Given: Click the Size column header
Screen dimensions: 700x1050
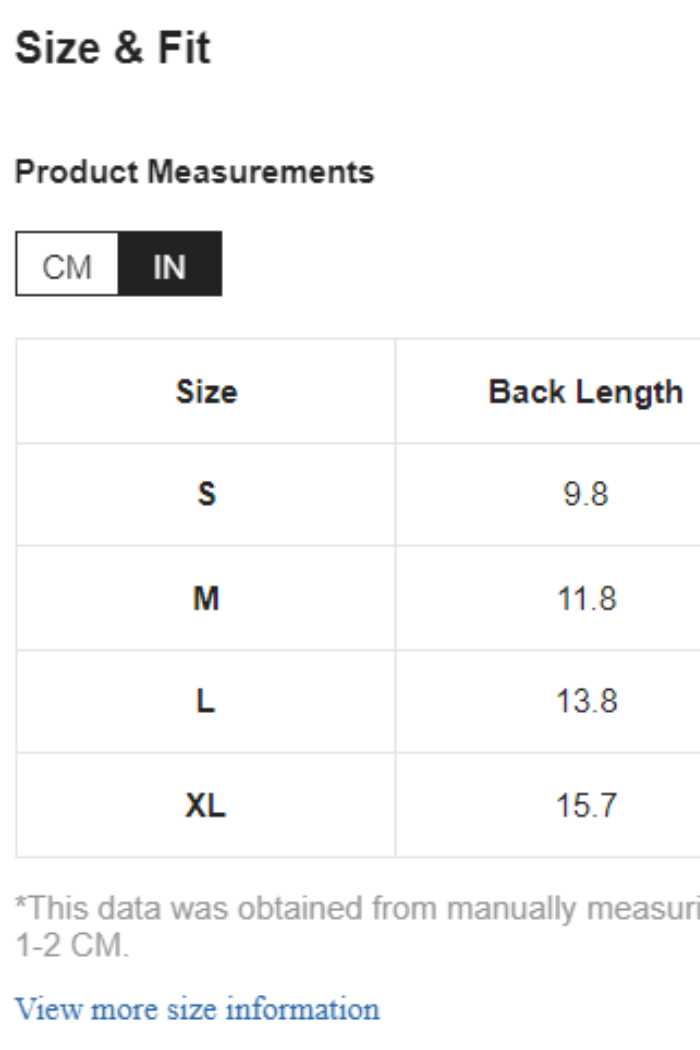Looking at the screenshot, I should [206, 391].
